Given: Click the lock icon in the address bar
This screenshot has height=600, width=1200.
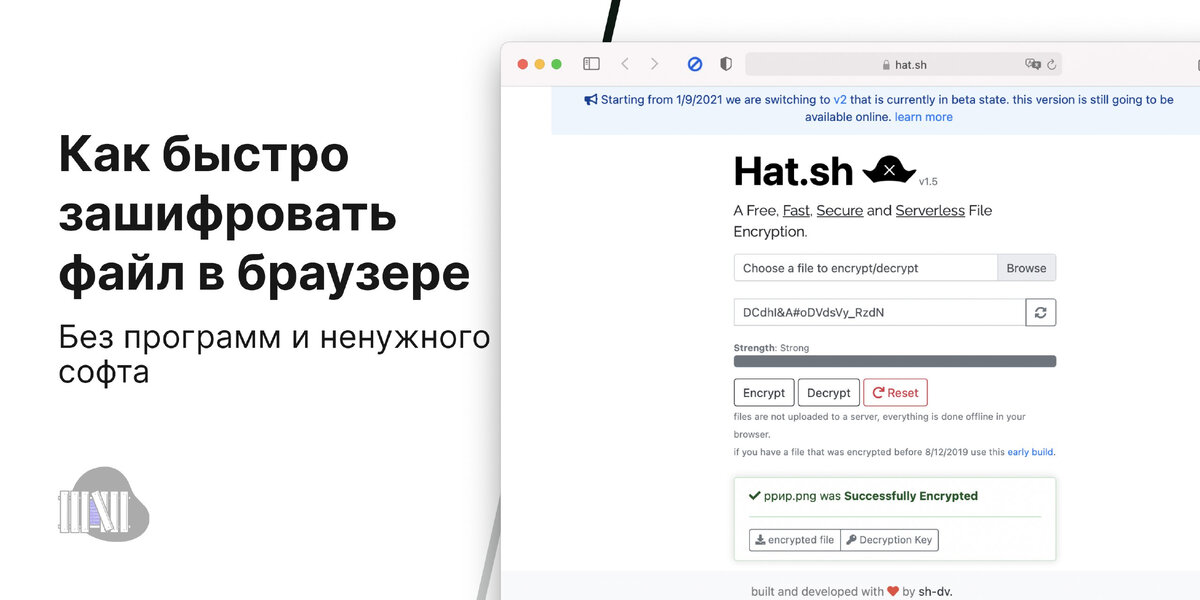Looking at the screenshot, I should click(x=886, y=65).
